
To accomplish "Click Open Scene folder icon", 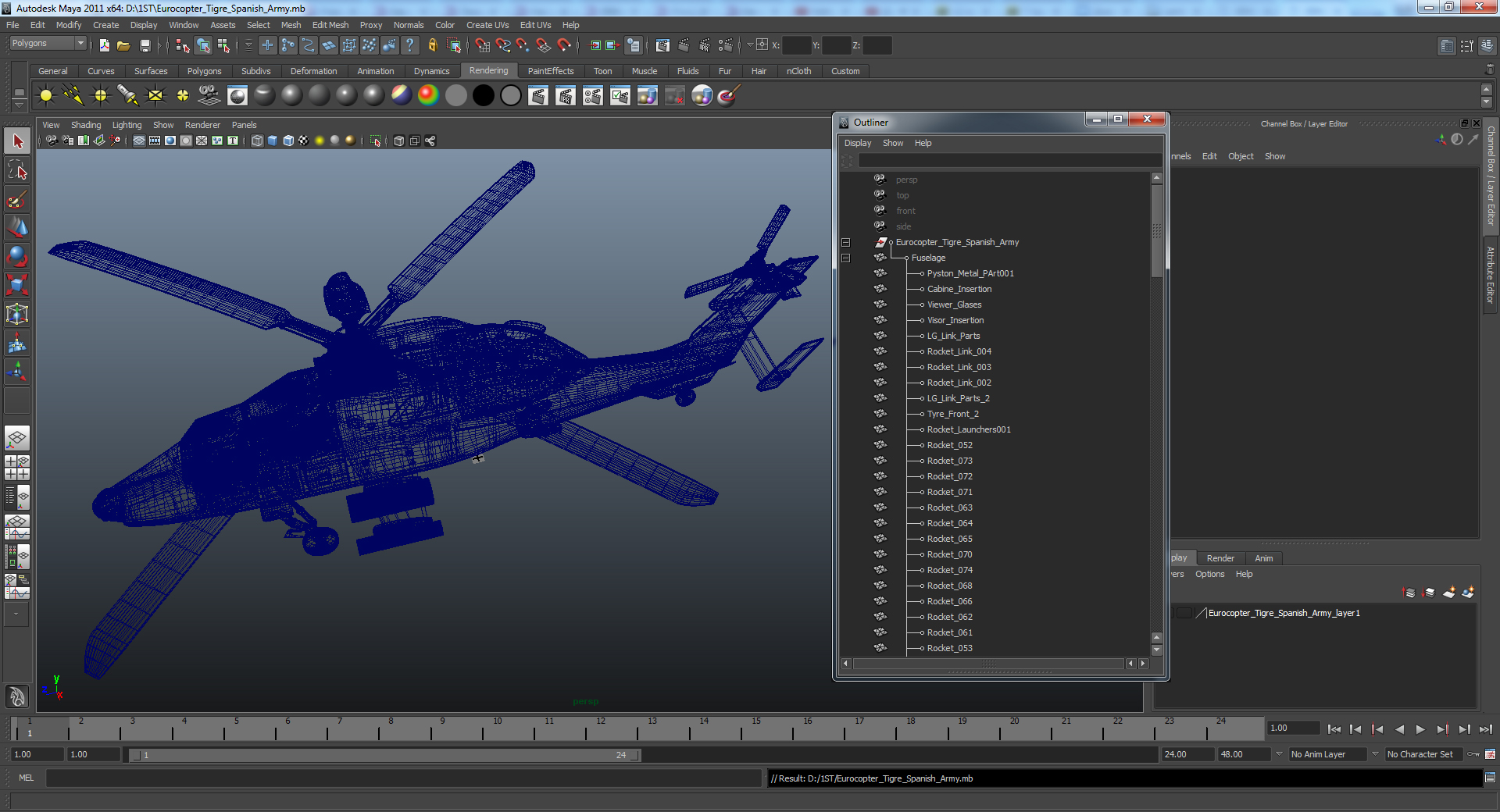I will point(123,45).
